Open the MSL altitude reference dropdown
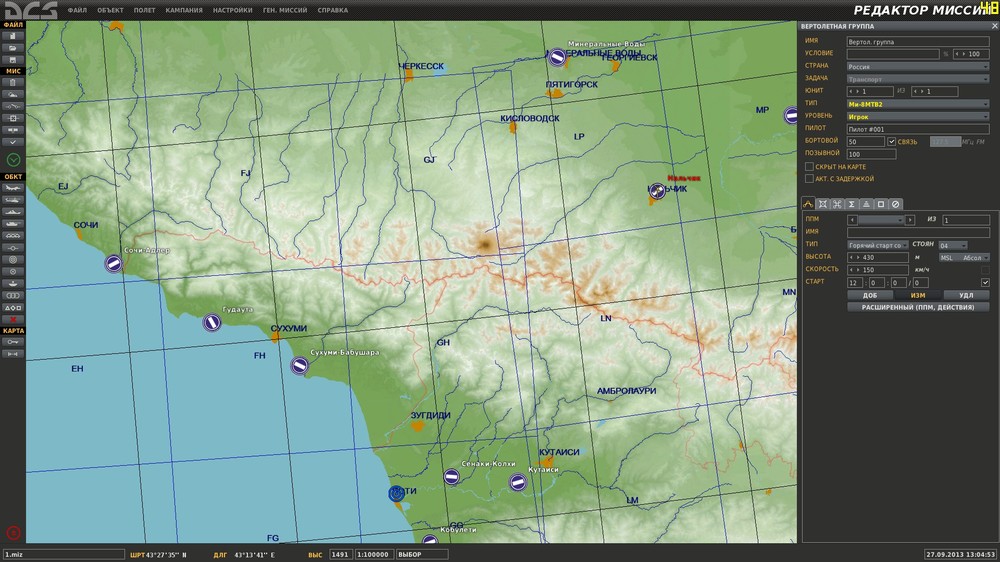This screenshot has width=1000, height=562. [964, 258]
